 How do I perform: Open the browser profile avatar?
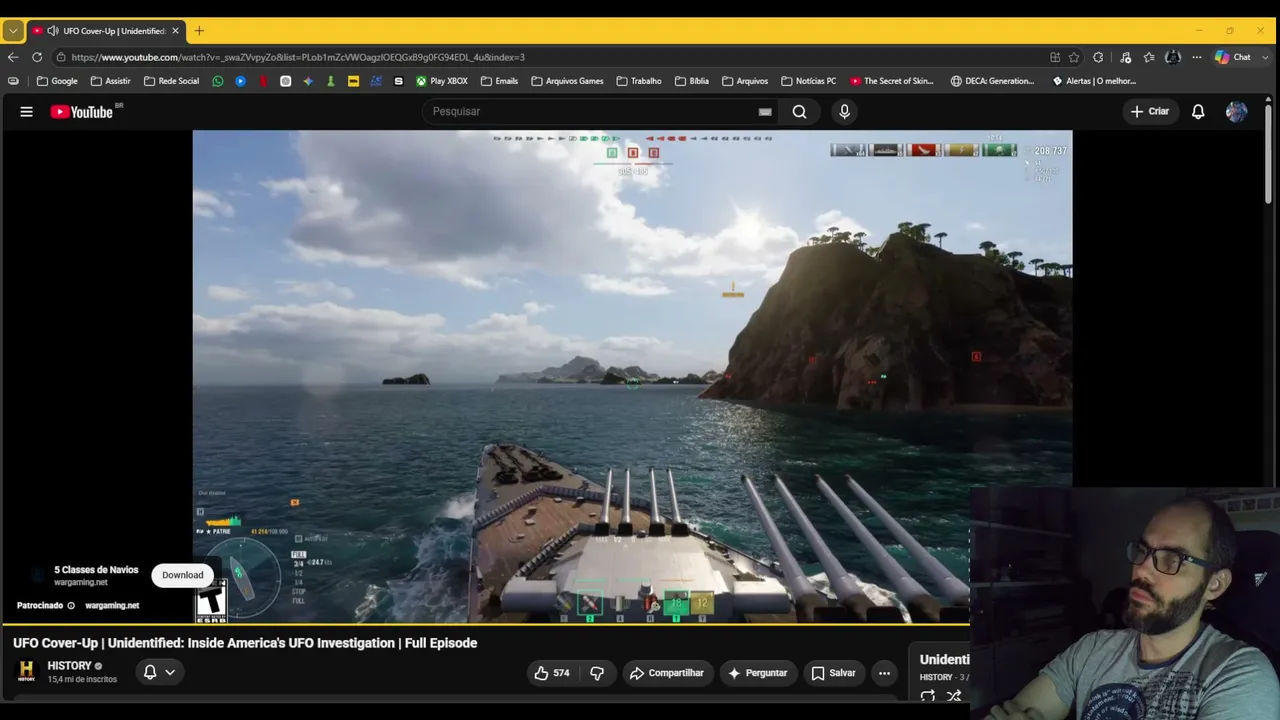(1173, 57)
